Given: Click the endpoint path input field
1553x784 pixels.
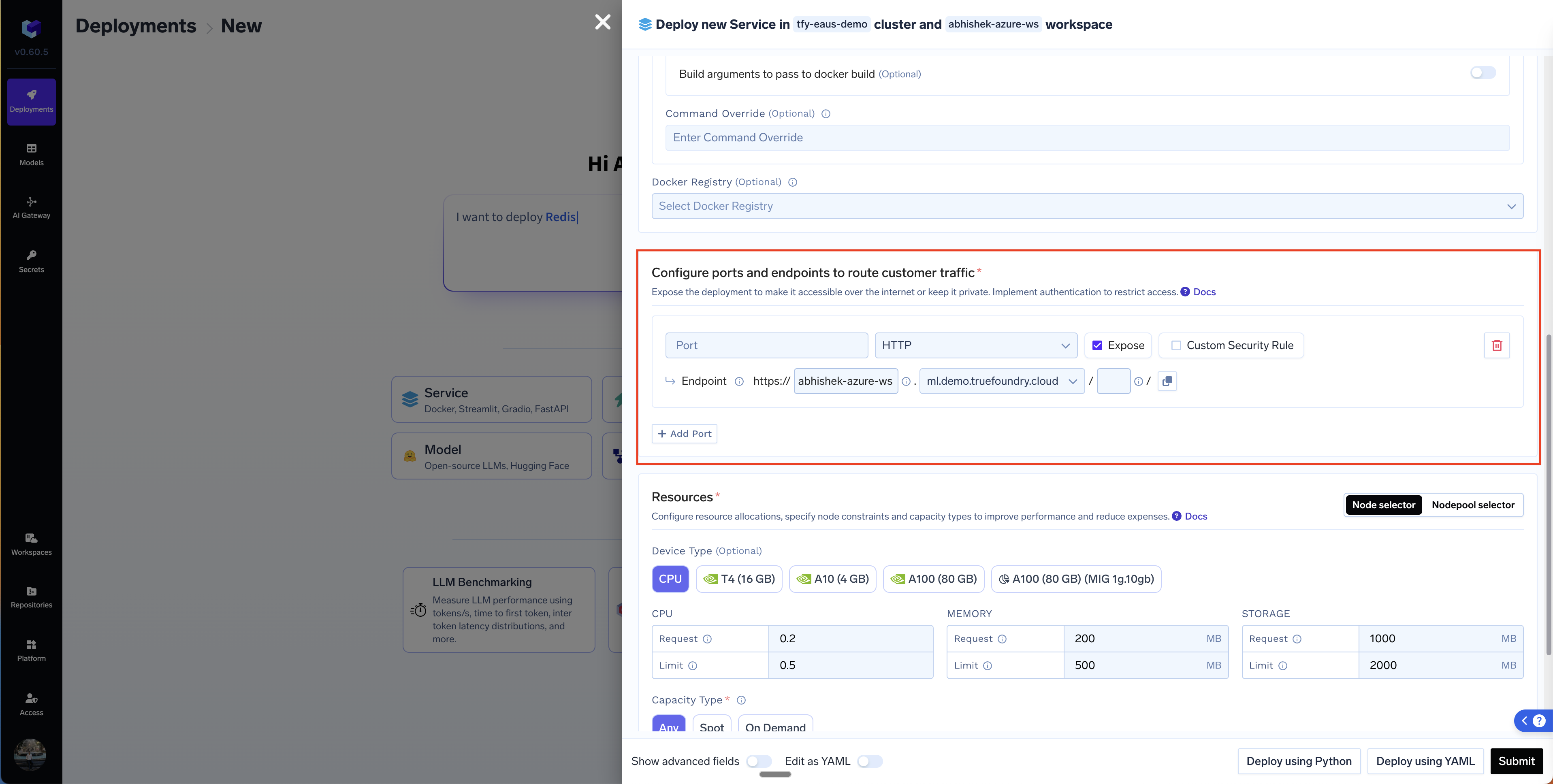Looking at the screenshot, I should click(x=1114, y=381).
